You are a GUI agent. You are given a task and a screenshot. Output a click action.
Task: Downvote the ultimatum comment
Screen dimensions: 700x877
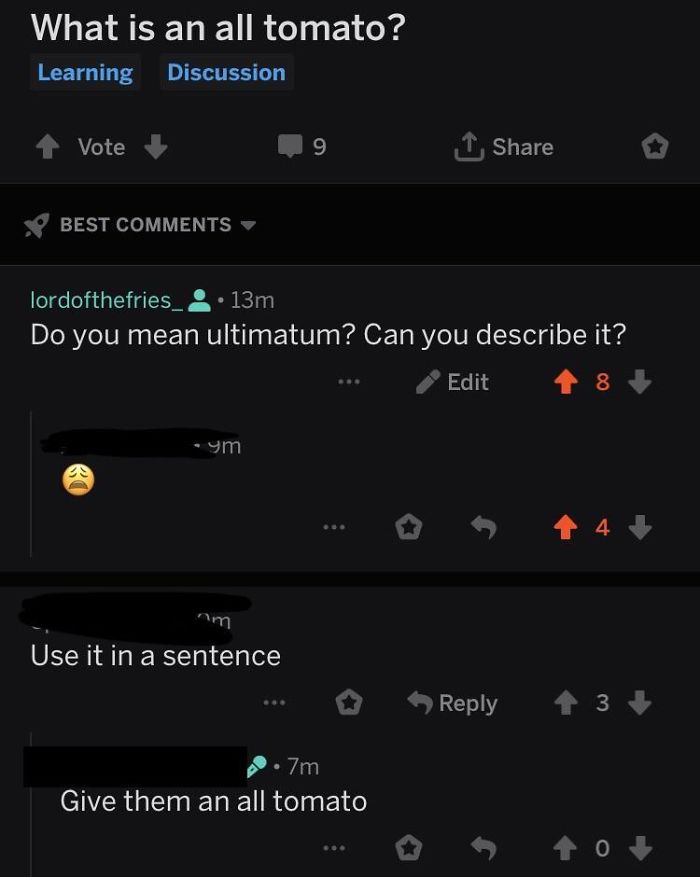click(643, 382)
